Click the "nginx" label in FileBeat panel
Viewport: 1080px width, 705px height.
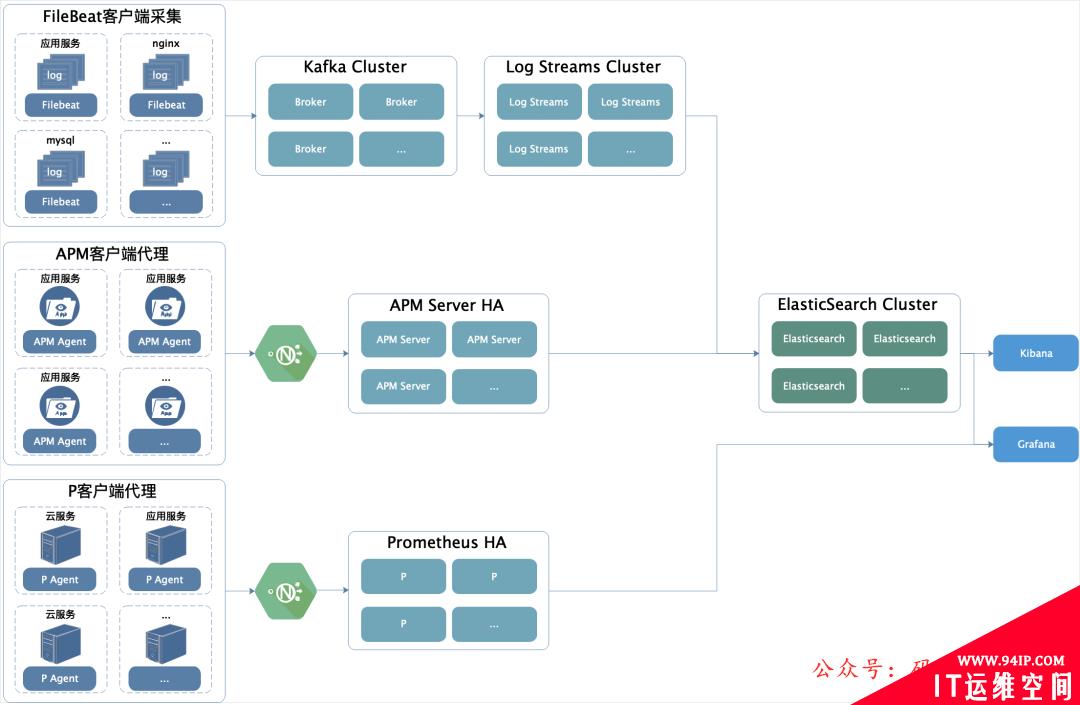(x=166, y=43)
